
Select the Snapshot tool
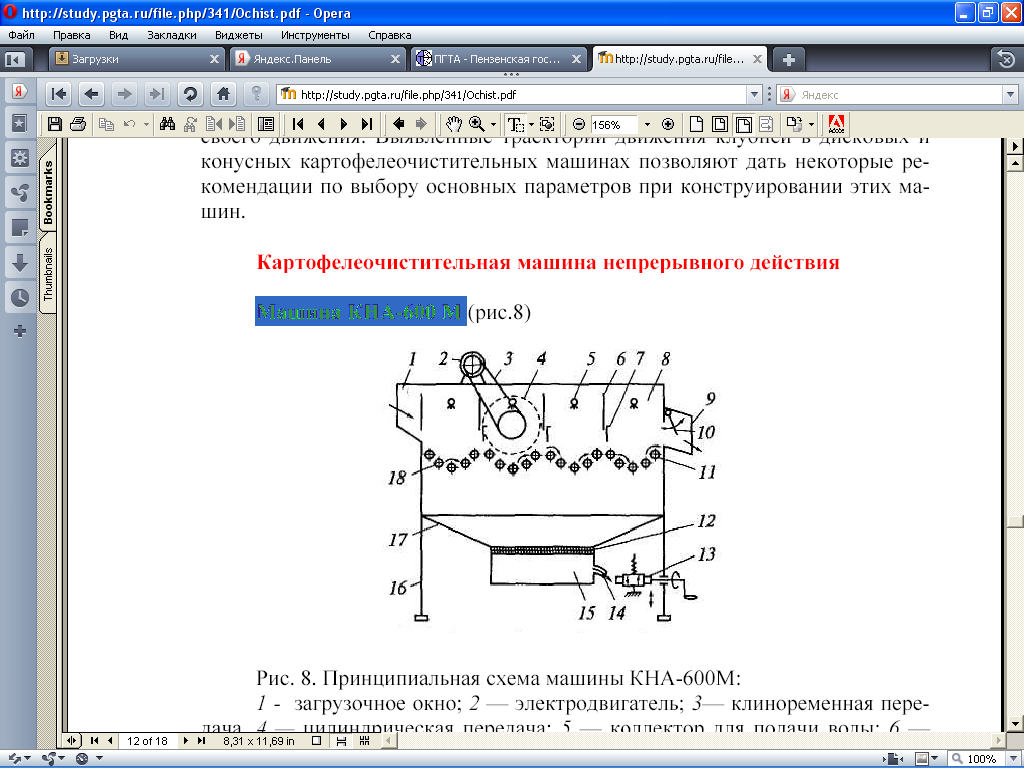coord(547,124)
